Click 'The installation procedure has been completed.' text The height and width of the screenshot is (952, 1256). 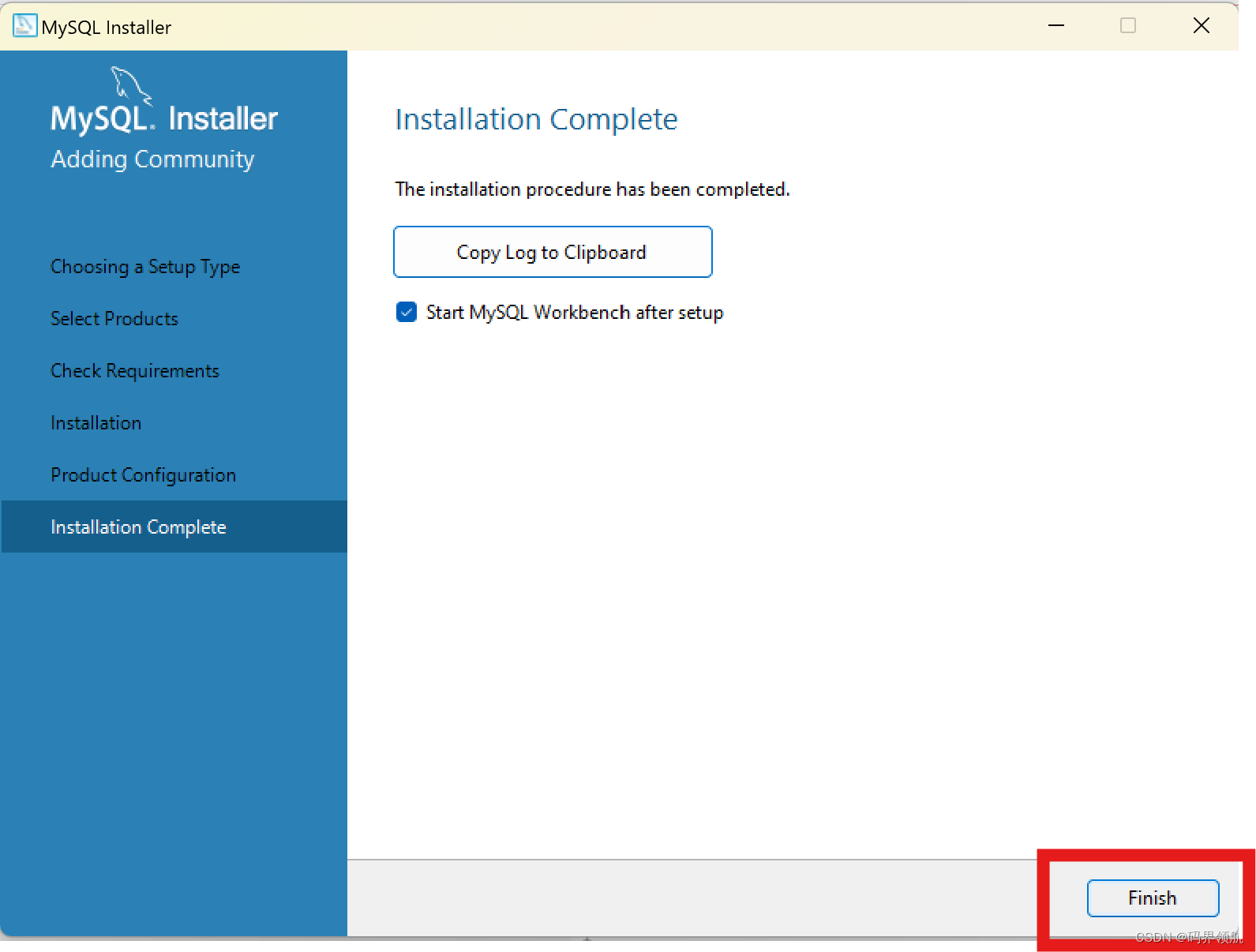(592, 189)
